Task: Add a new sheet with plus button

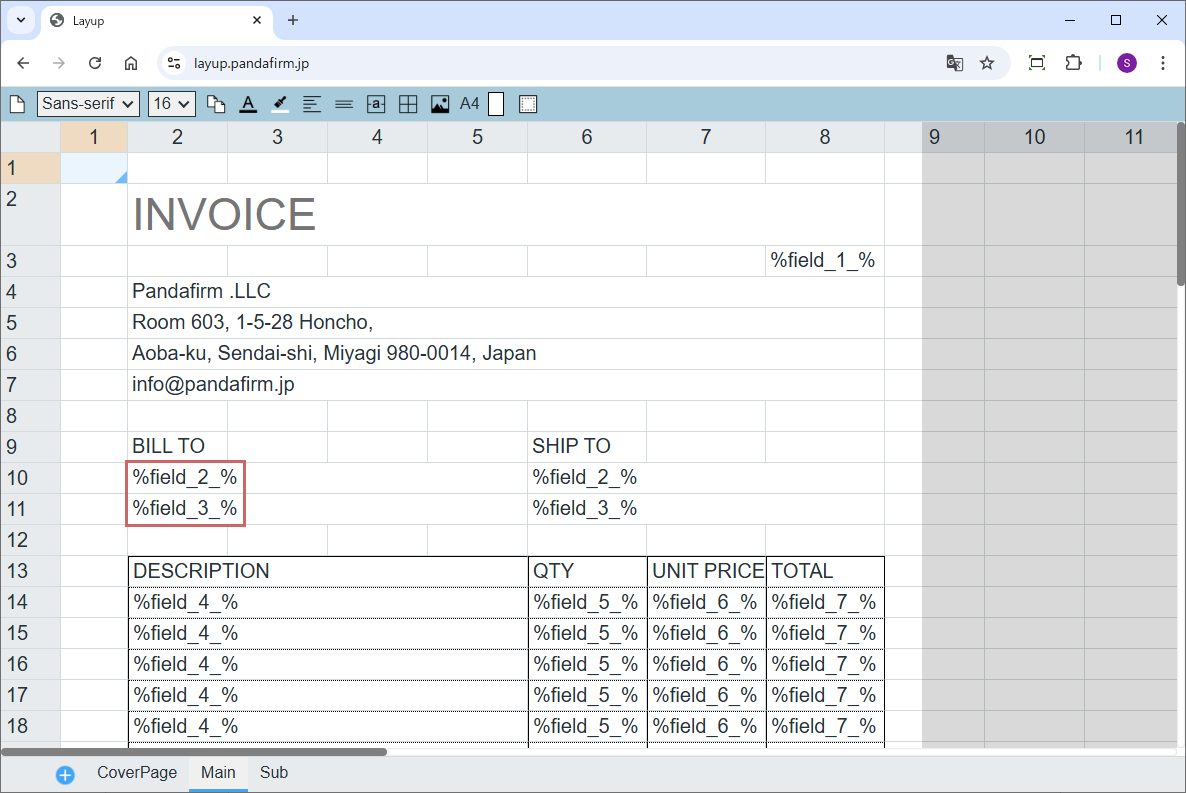Action: click(x=65, y=775)
